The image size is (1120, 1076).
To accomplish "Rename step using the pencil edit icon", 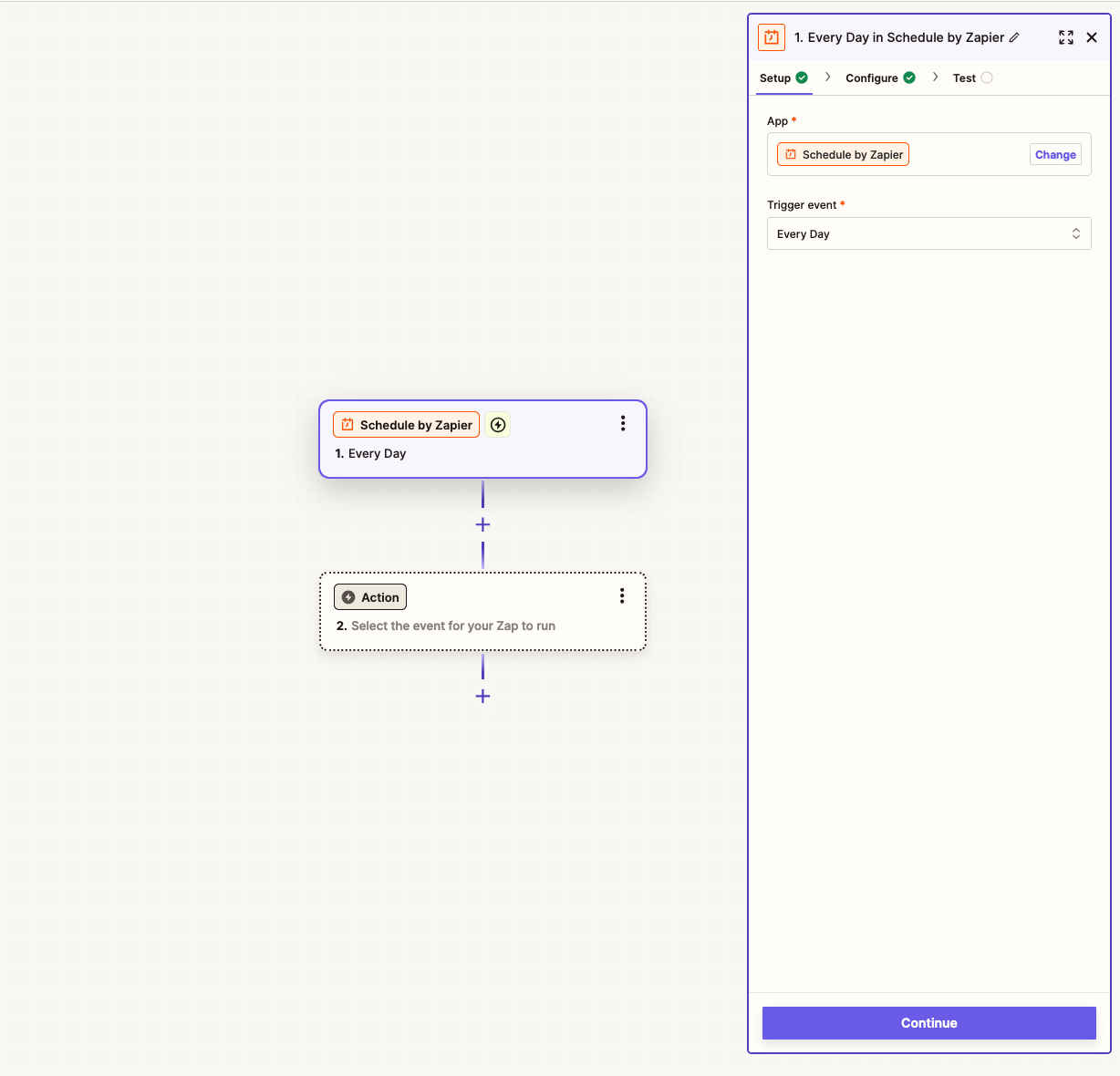I will pos(1014,37).
